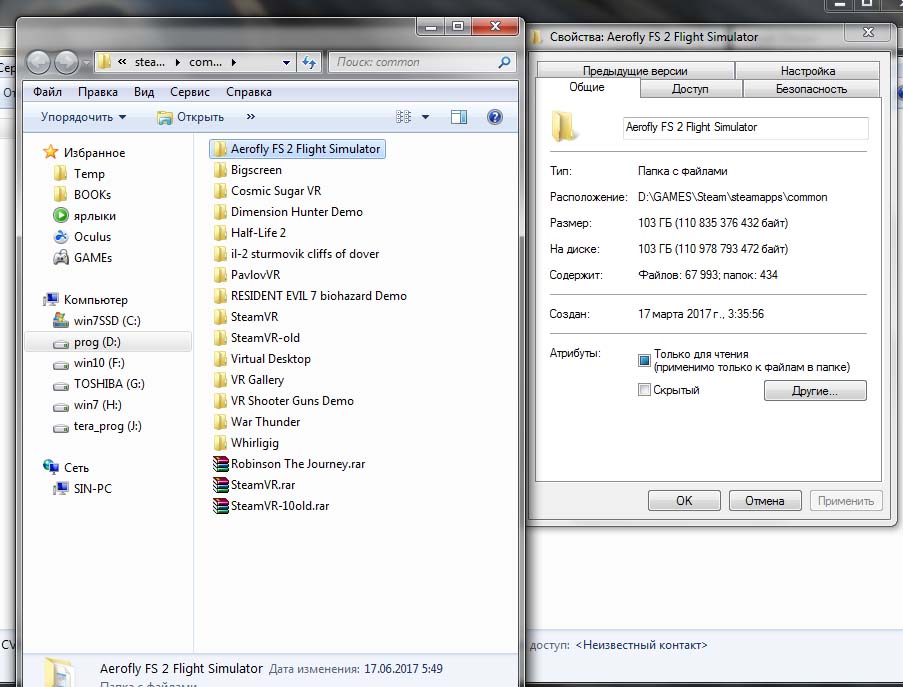Select the Dimension Hunter Demo folder
Viewport: 903px width, 687px height.
click(x=288, y=211)
